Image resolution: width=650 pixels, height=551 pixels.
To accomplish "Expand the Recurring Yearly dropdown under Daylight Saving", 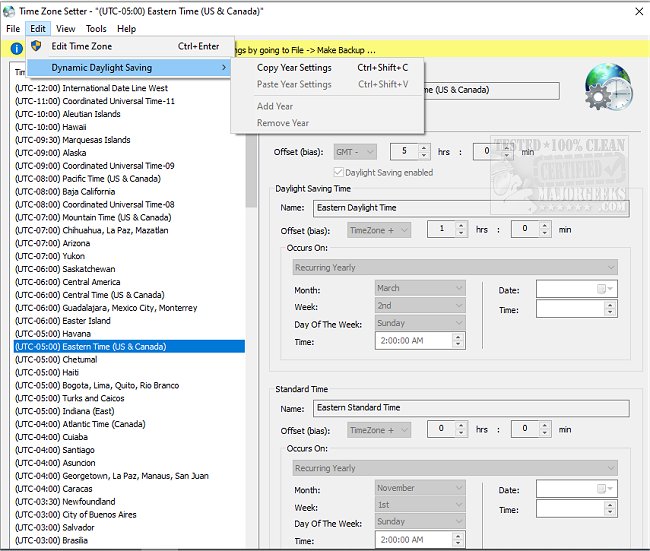I will [x=455, y=268].
